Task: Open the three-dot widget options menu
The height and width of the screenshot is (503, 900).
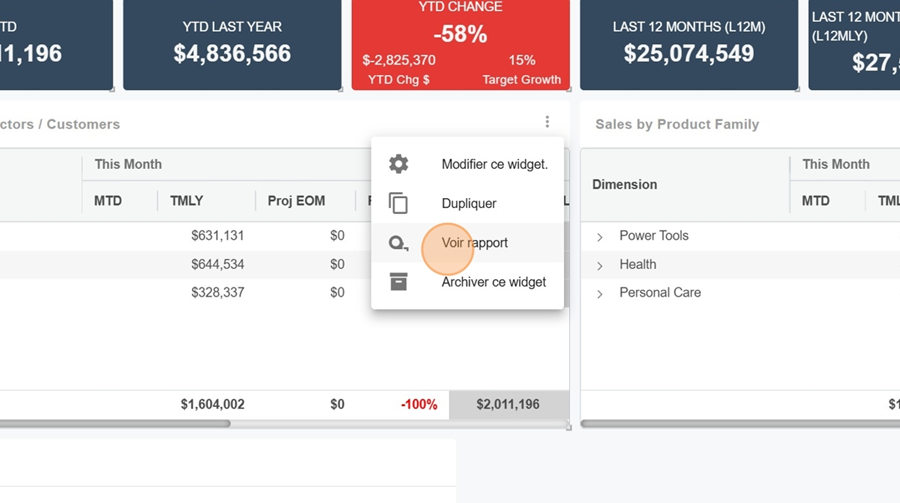Action: click(x=547, y=122)
